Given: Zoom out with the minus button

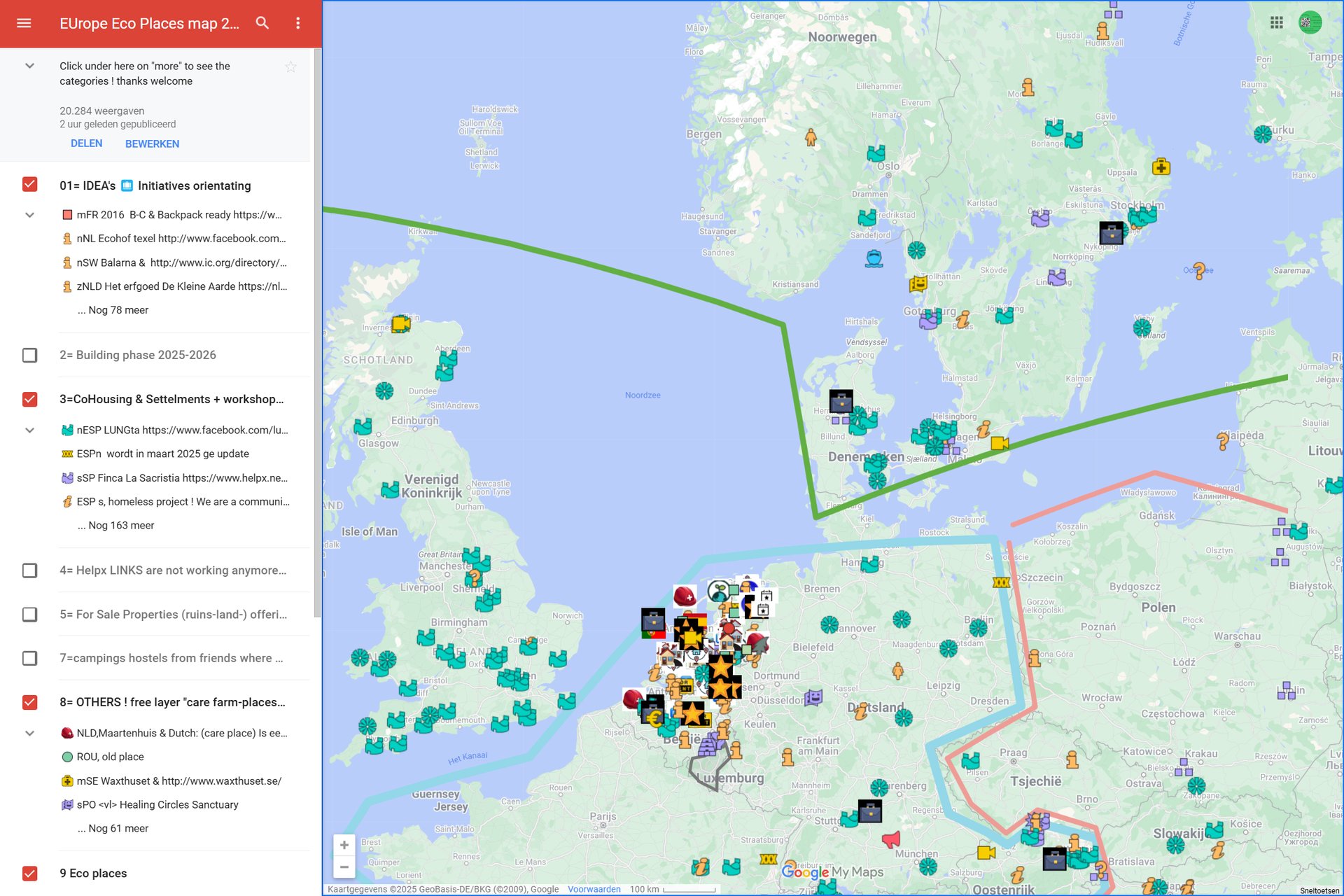Looking at the screenshot, I should [x=344, y=867].
